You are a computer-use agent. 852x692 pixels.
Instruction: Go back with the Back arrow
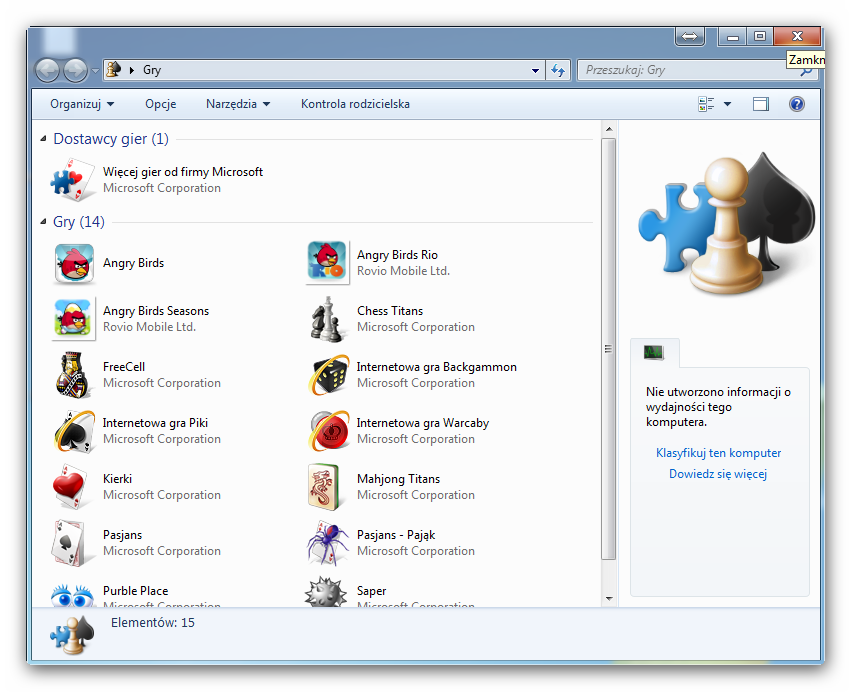(47, 70)
